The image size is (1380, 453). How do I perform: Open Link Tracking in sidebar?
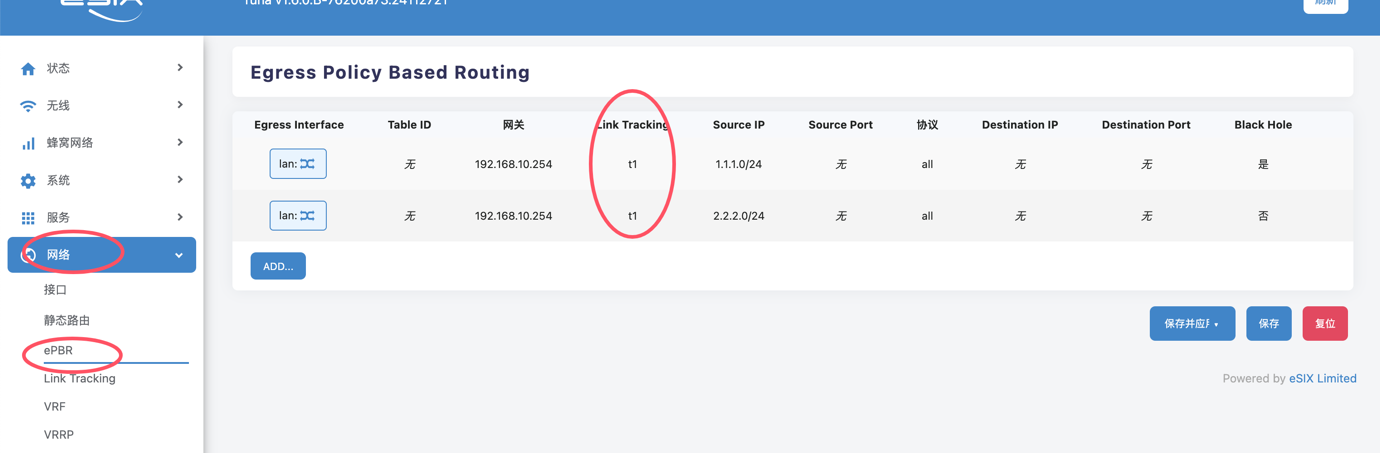[x=80, y=379]
